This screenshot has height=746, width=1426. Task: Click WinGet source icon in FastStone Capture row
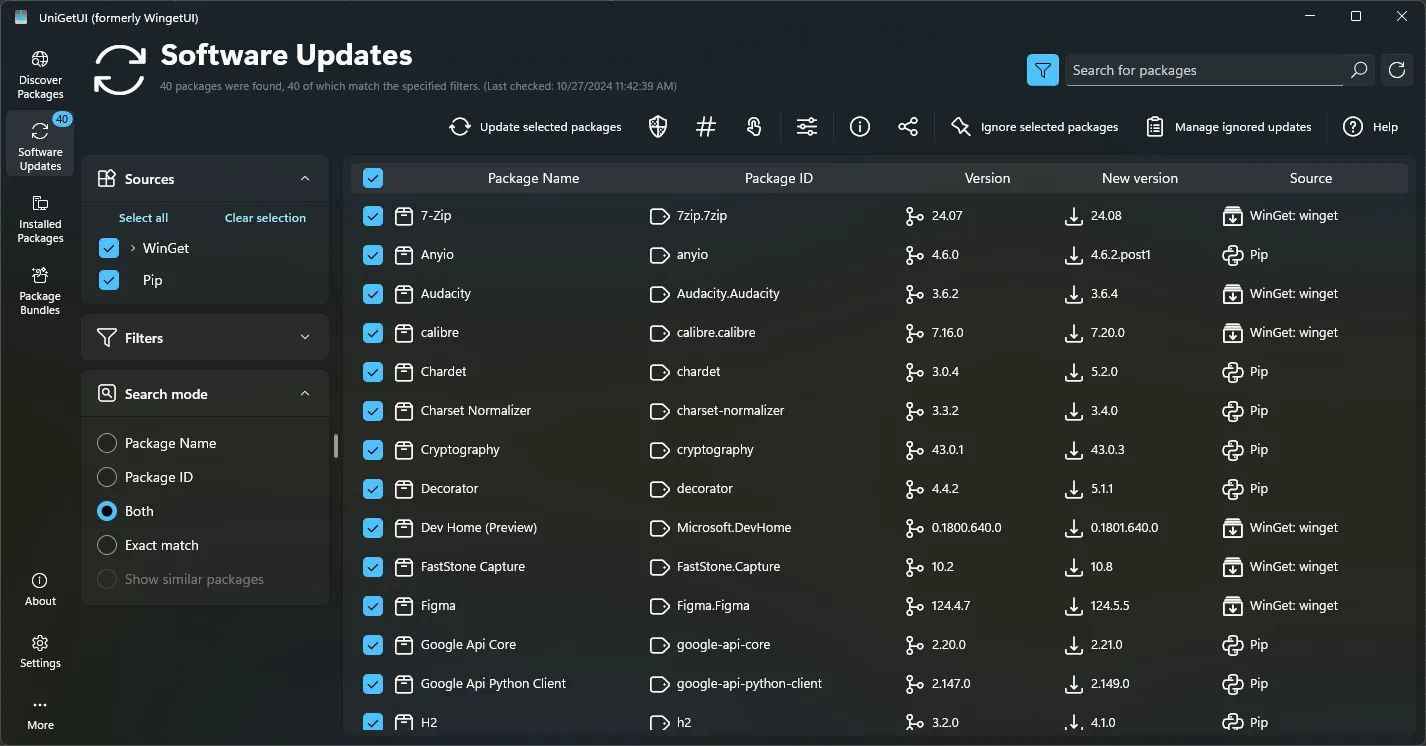(1233, 567)
